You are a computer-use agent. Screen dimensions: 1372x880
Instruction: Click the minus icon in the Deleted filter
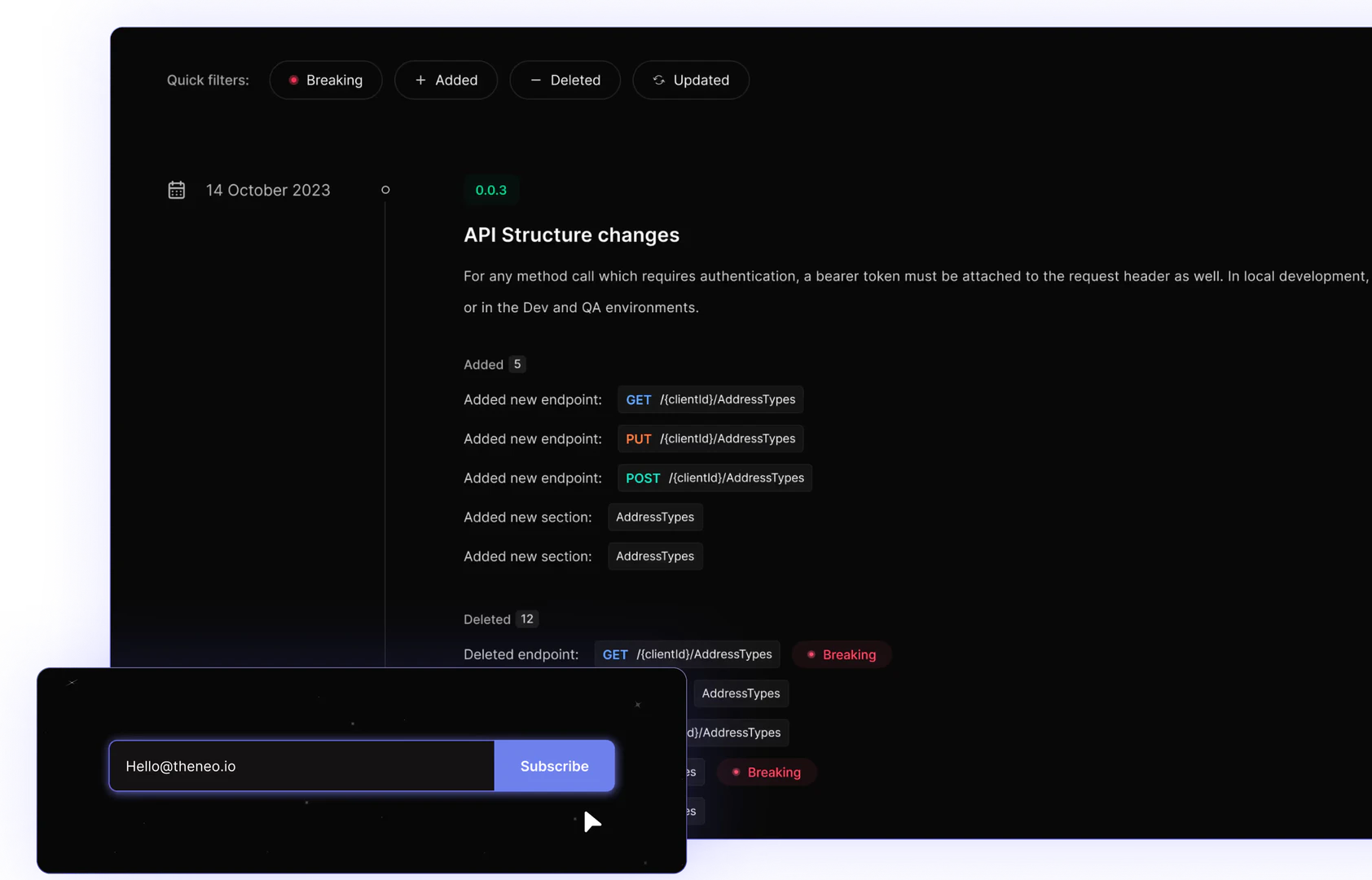pyautogui.click(x=537, y=80)
